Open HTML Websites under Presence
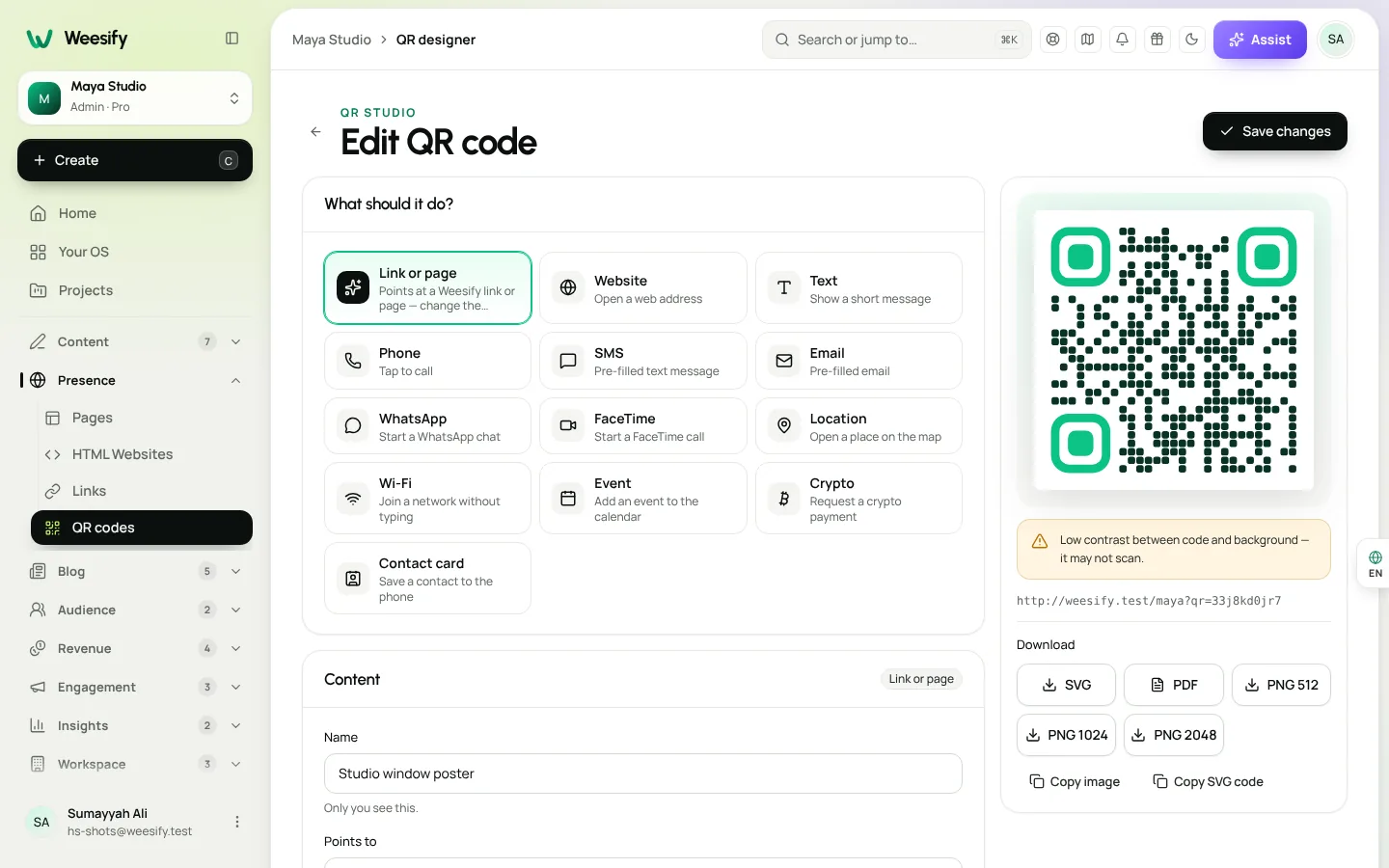 [142, 454]
